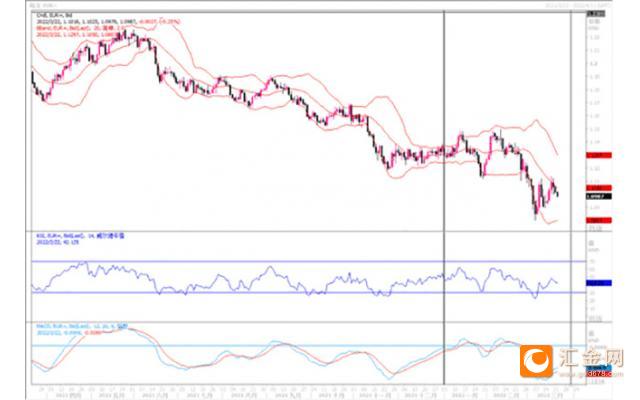Image resolution: width=640 pixels, height=400 pixels.
Task: Select the blue RSI indicator legend text
Action: pyautogui.click(x=80, y=236)
